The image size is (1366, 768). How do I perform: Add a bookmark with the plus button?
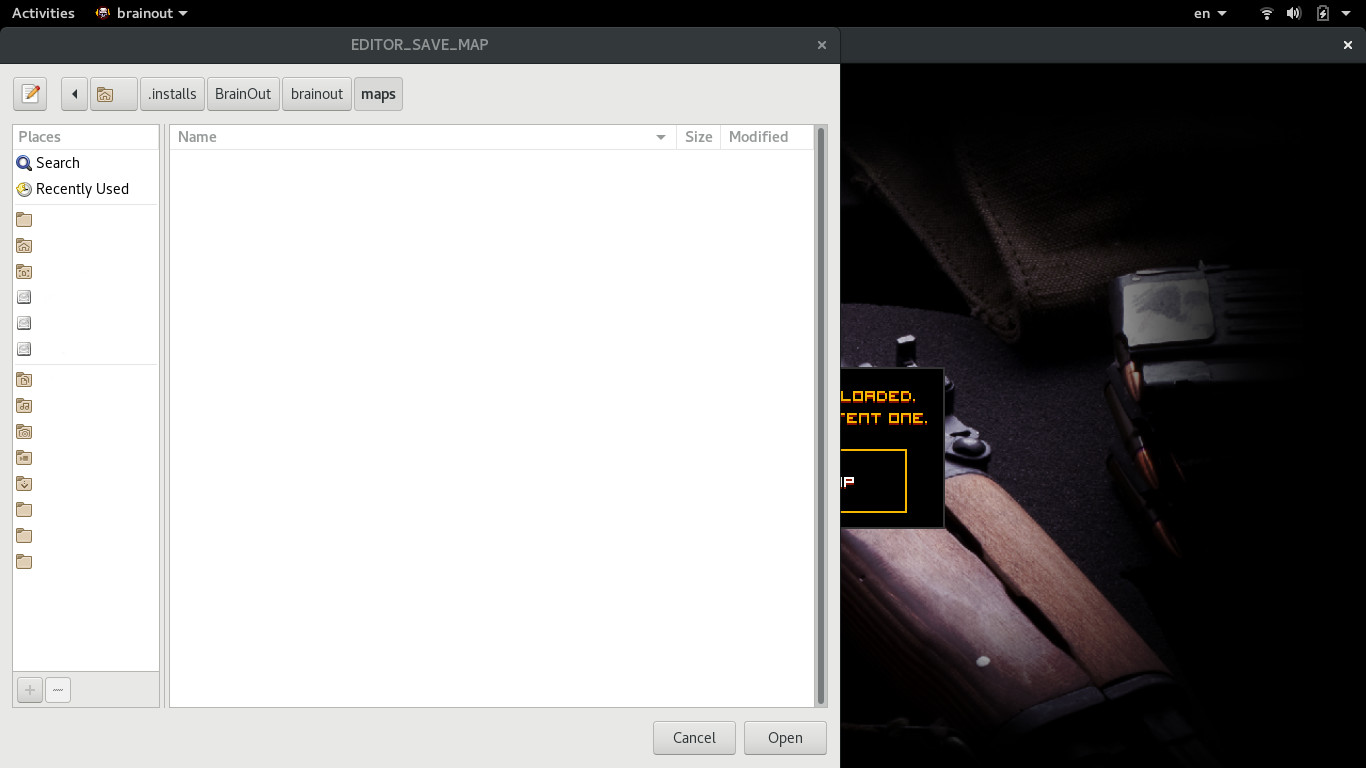(30, 690)
